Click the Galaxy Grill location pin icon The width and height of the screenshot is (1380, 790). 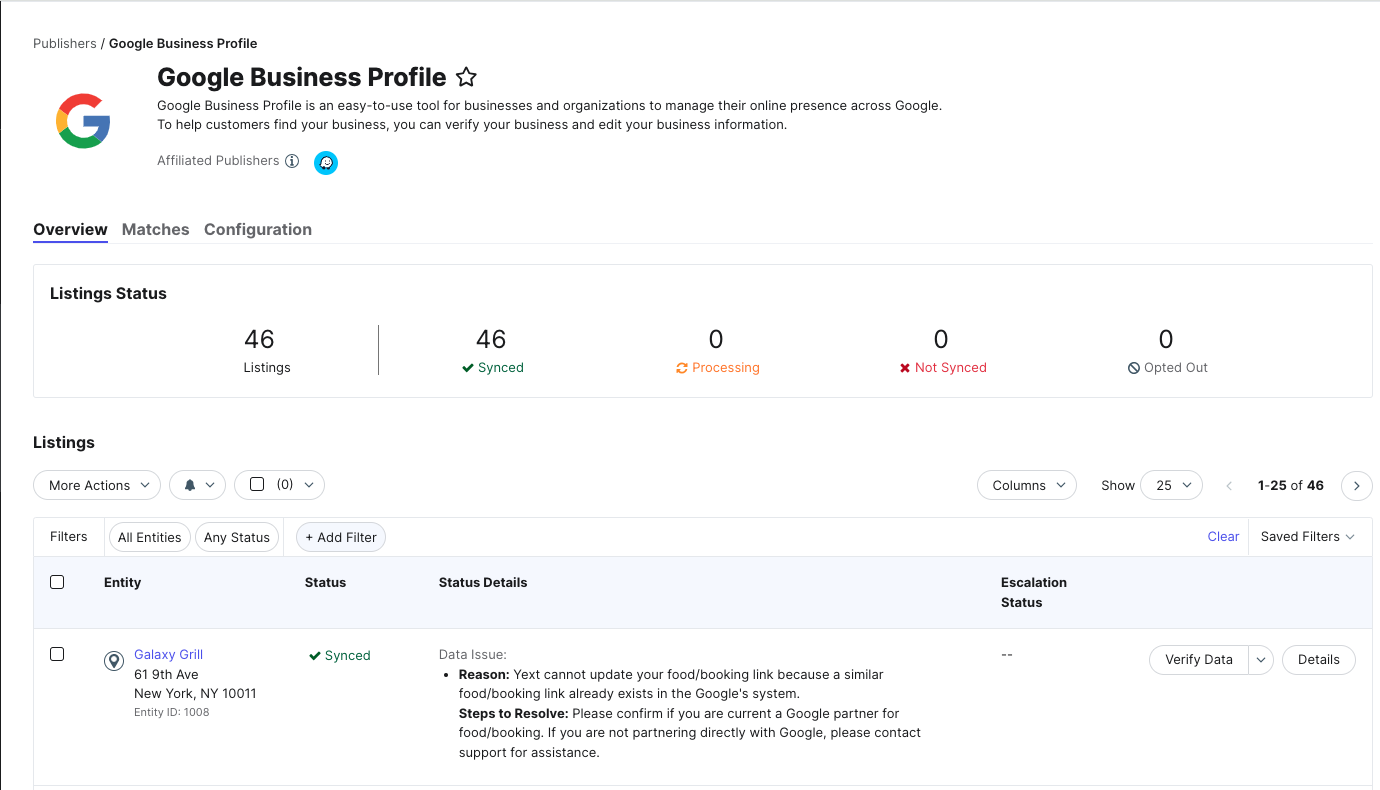click(114, 661)
